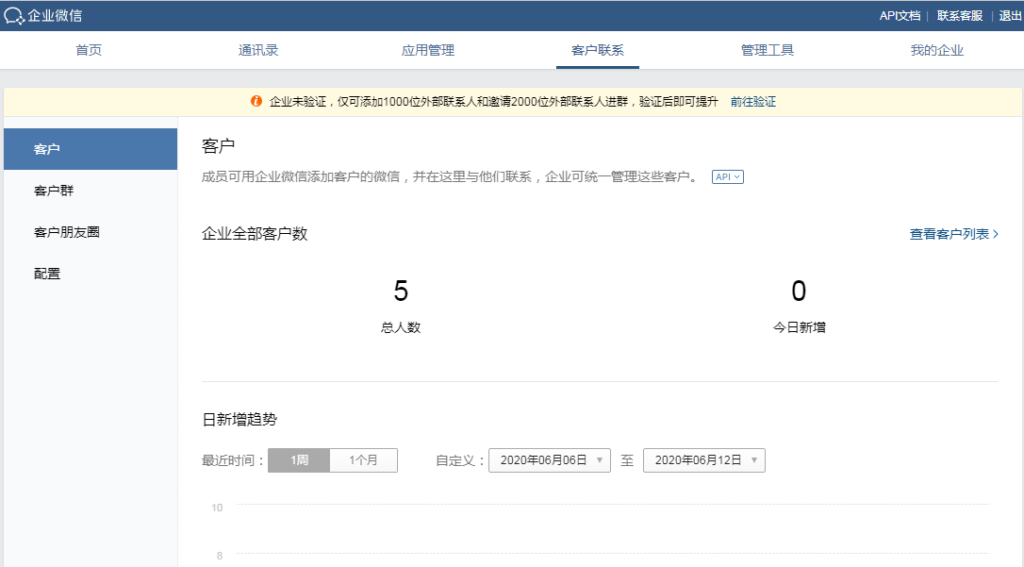1024x567 pixels.
Task: Select 客户群 in left sidebar
Action: point(54,190)
